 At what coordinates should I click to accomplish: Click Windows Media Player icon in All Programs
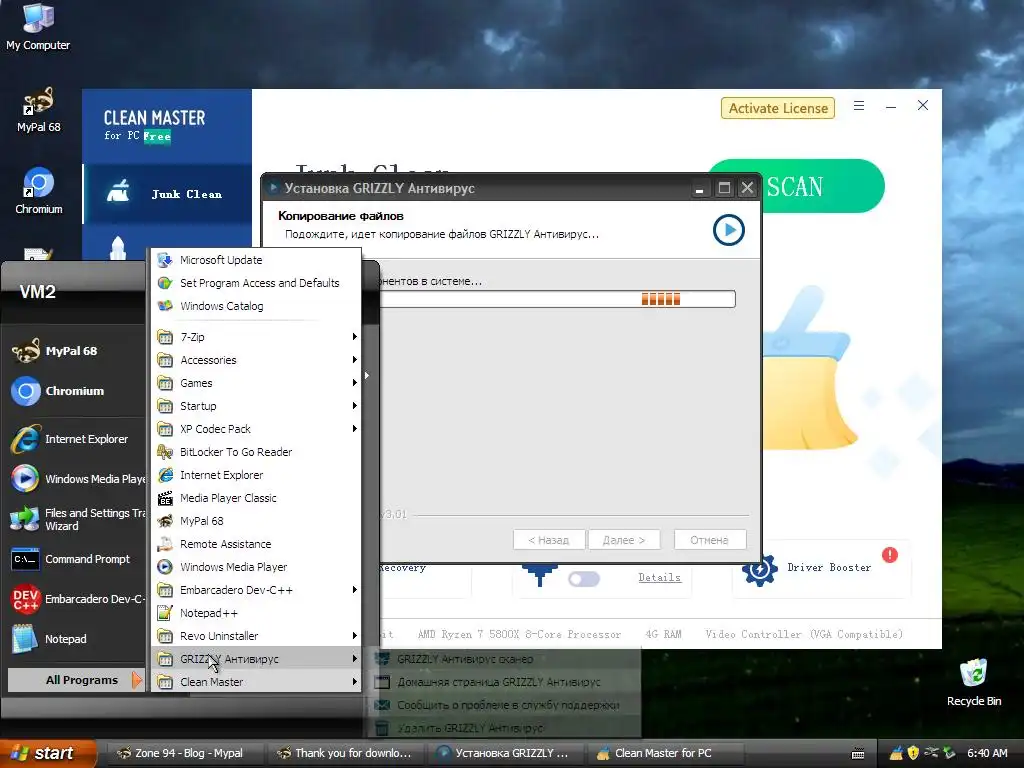[x=165, y=567]
